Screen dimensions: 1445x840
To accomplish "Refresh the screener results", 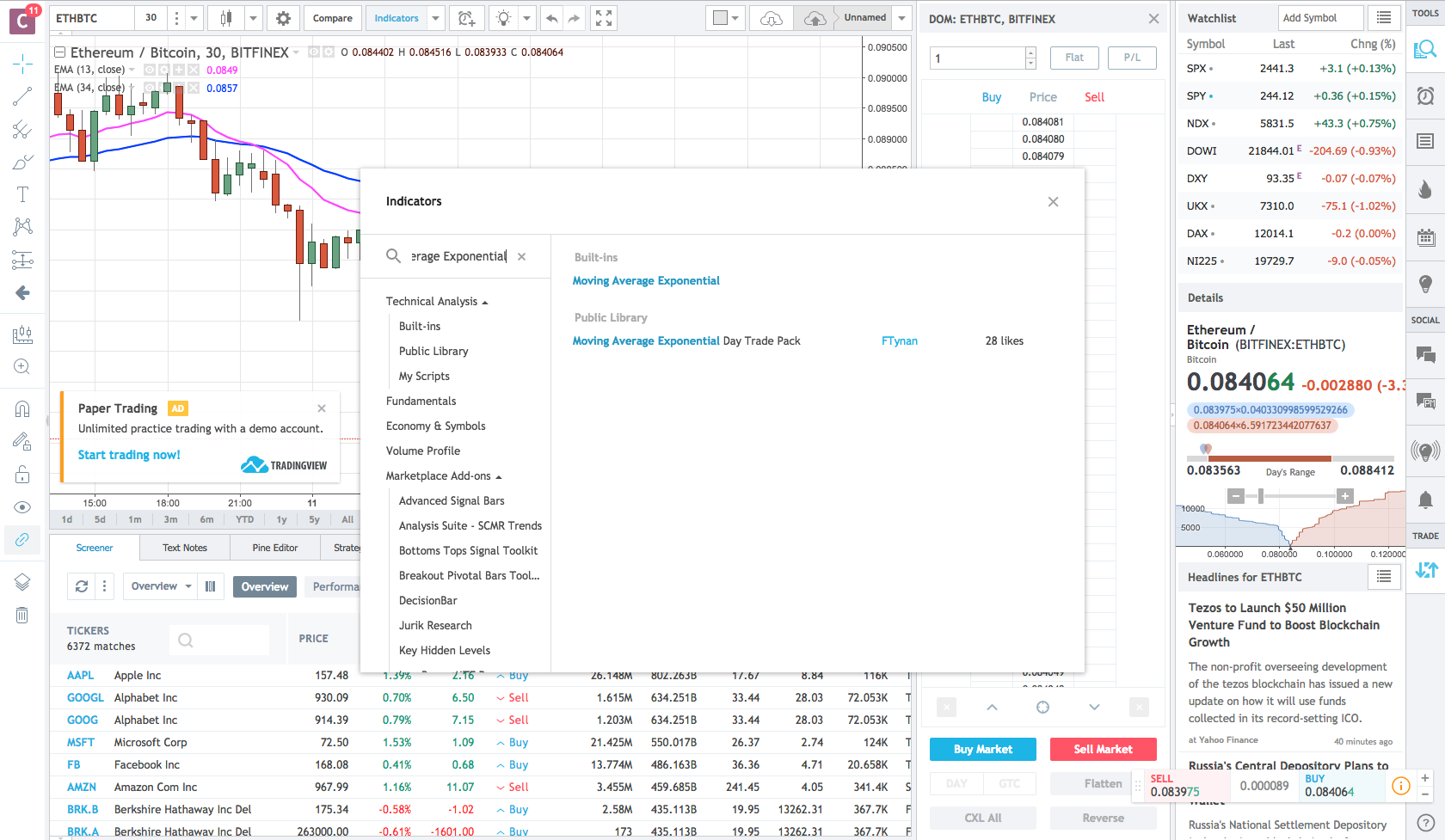I will 82,586.
